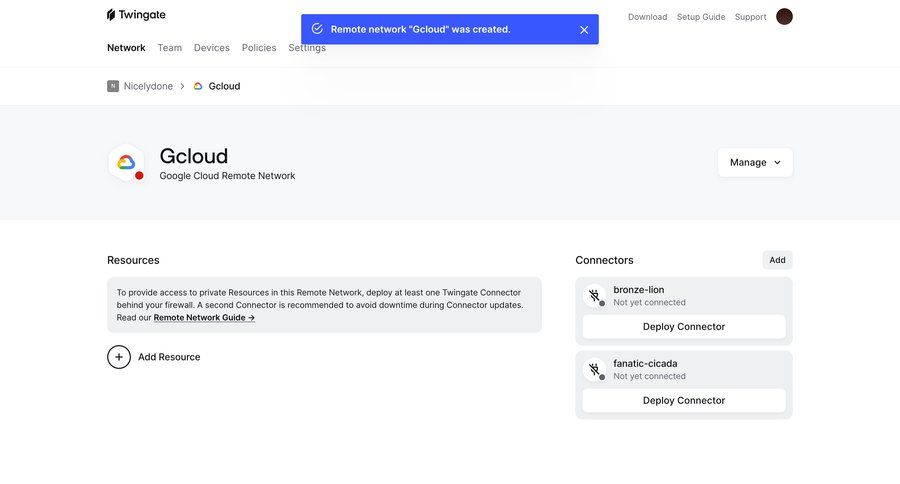Click fanatic-cicada Not yet connected status
Screen dimensions: 900x484
click(649, 377)
